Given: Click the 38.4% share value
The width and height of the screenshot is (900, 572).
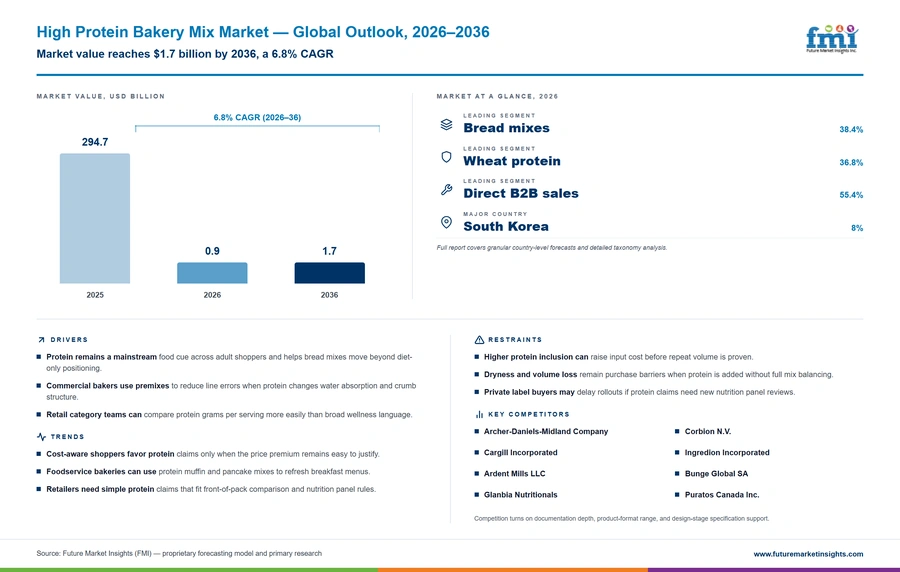Looking at the screenshot, I should click(x=851, y=130).
